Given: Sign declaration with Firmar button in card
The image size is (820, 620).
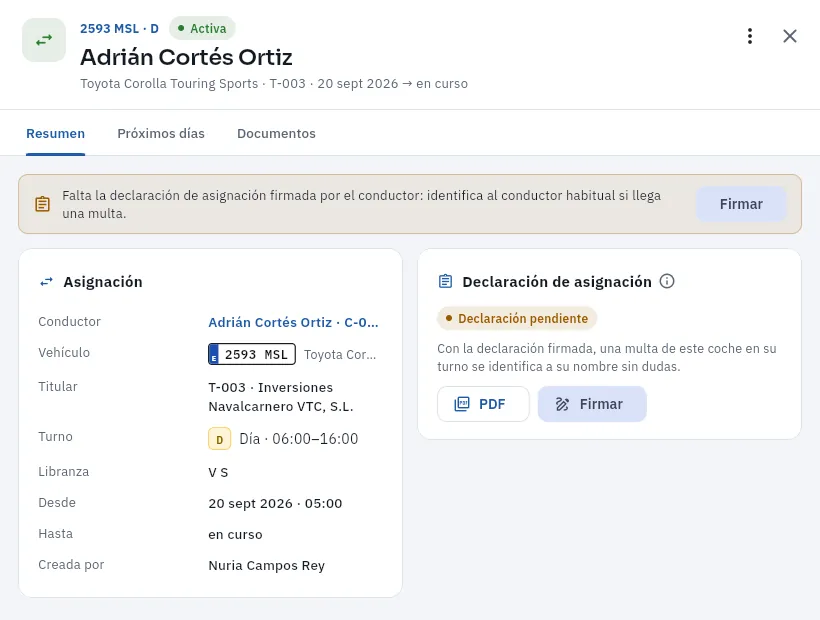Looking at the screenshot, I should pyautogui.click(x=592, y=404).
